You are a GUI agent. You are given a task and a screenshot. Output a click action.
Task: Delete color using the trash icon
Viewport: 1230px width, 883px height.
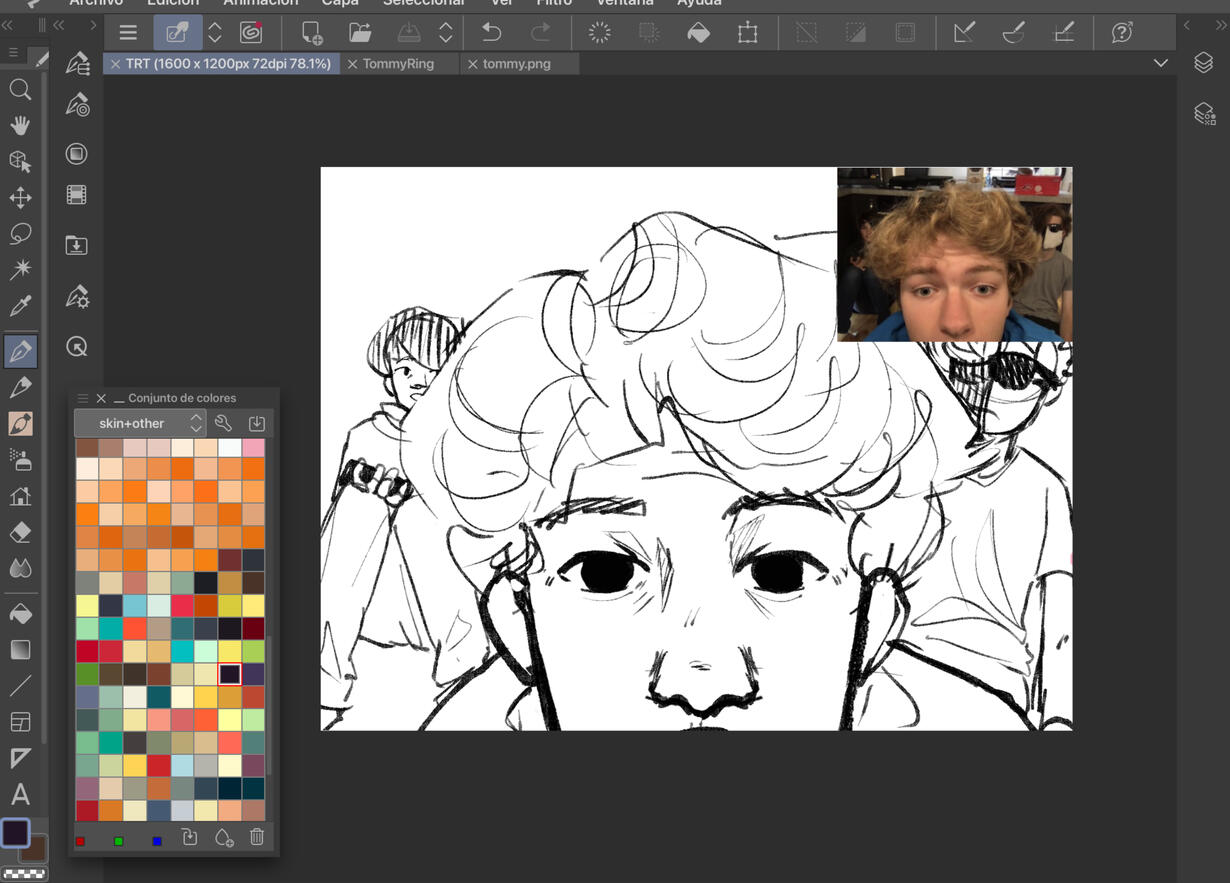click(257, 838)
